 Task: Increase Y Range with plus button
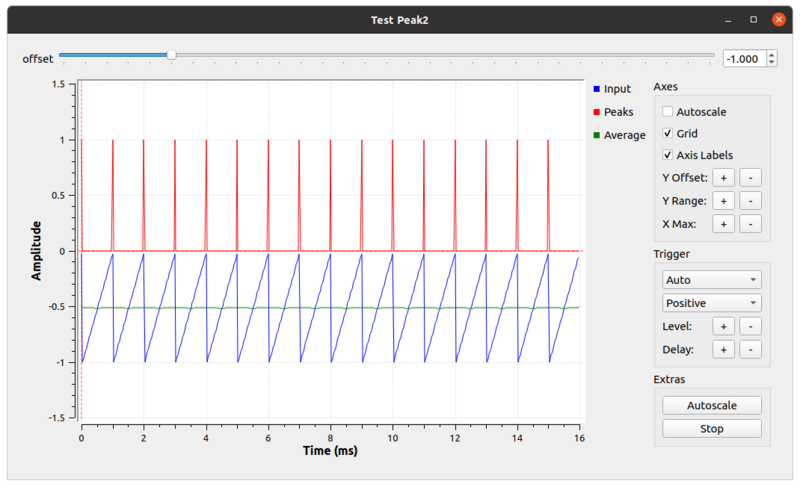(723, 201)
